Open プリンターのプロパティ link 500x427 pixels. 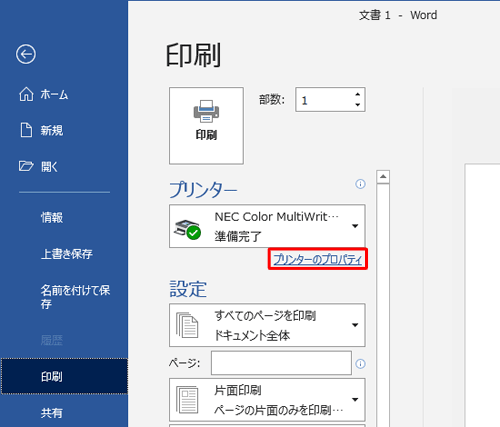[x=317, y=259]
